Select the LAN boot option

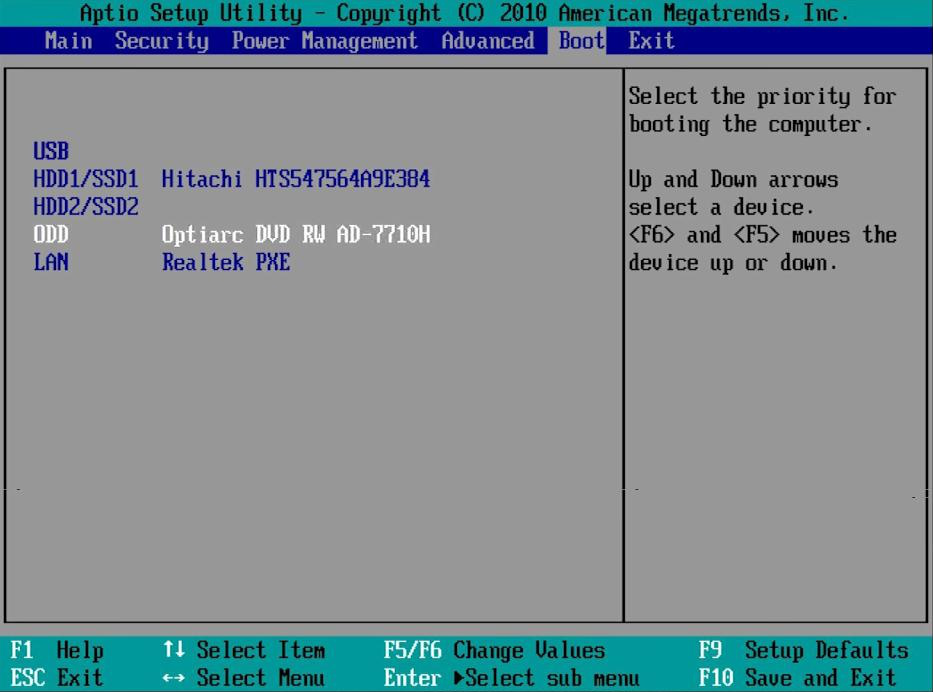pyautogui.click(x=51, y=263)
